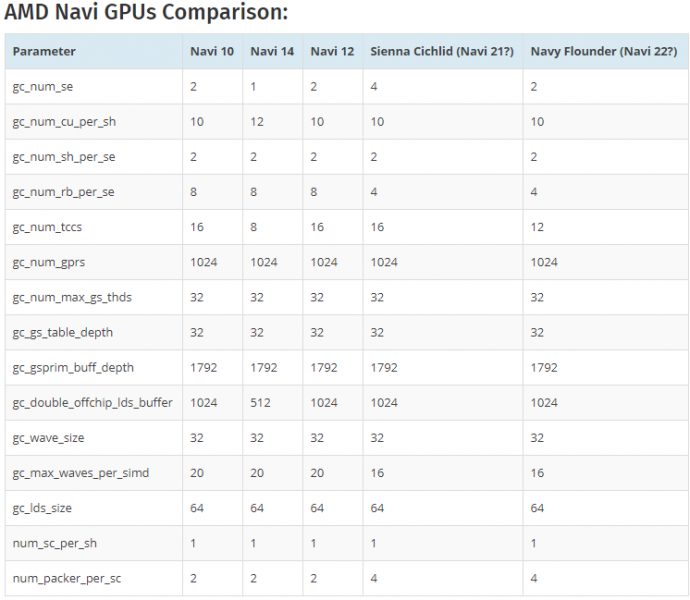Click the Parameter column header
Image resolution: width=690 pixels, height=600 pixels.
point(43,51)
